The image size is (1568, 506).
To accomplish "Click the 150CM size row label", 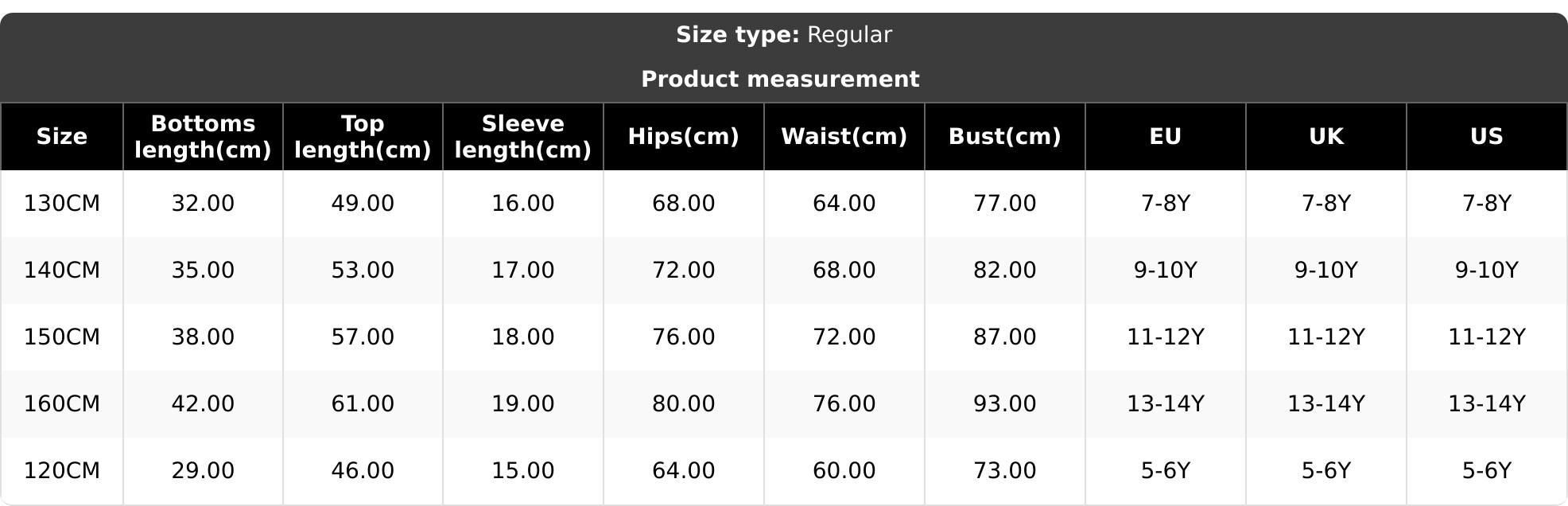I will pos(62,337).
